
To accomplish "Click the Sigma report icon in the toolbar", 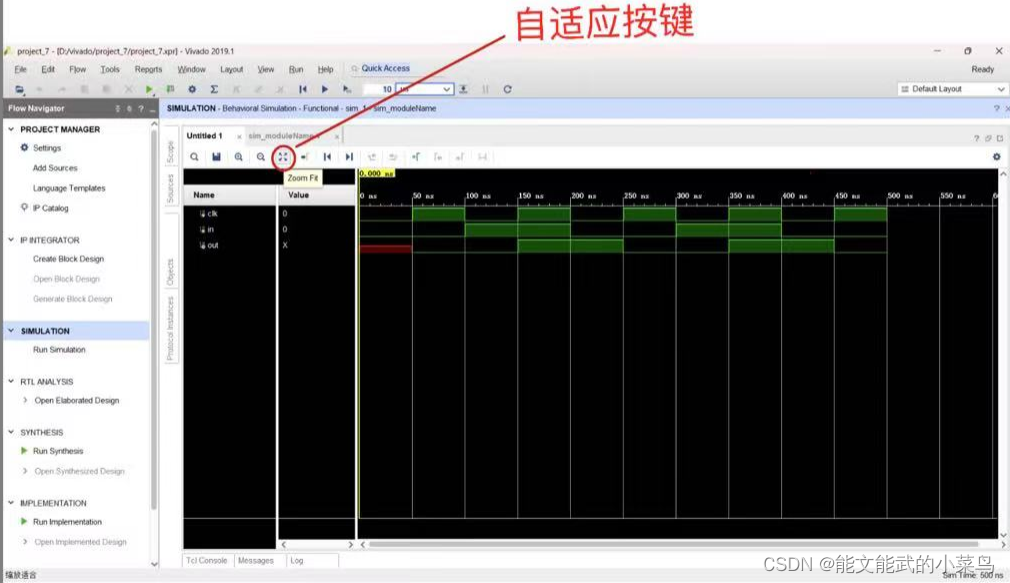I will [214, 89].
